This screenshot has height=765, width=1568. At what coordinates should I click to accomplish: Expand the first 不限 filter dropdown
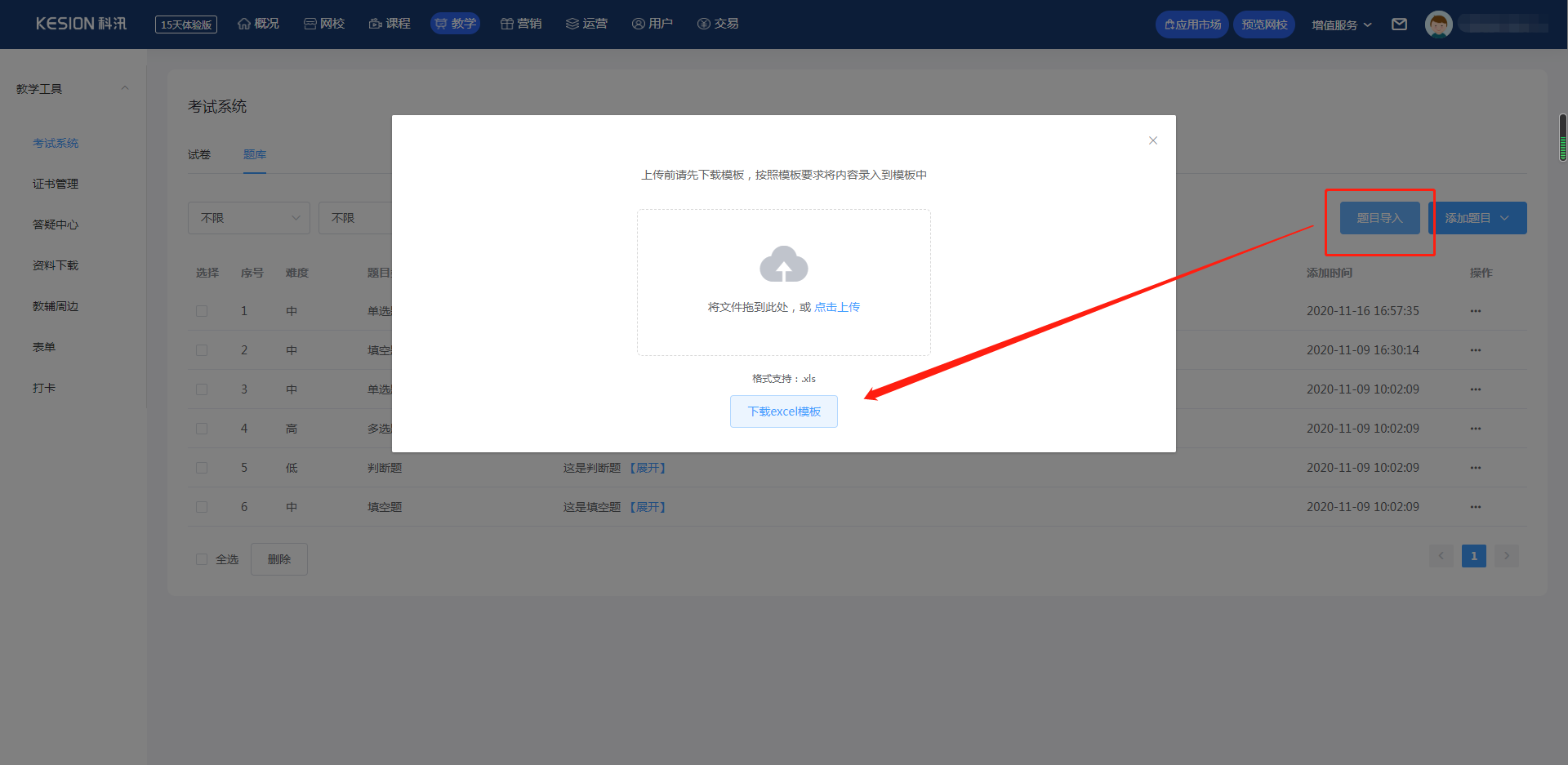coord(248,218)
